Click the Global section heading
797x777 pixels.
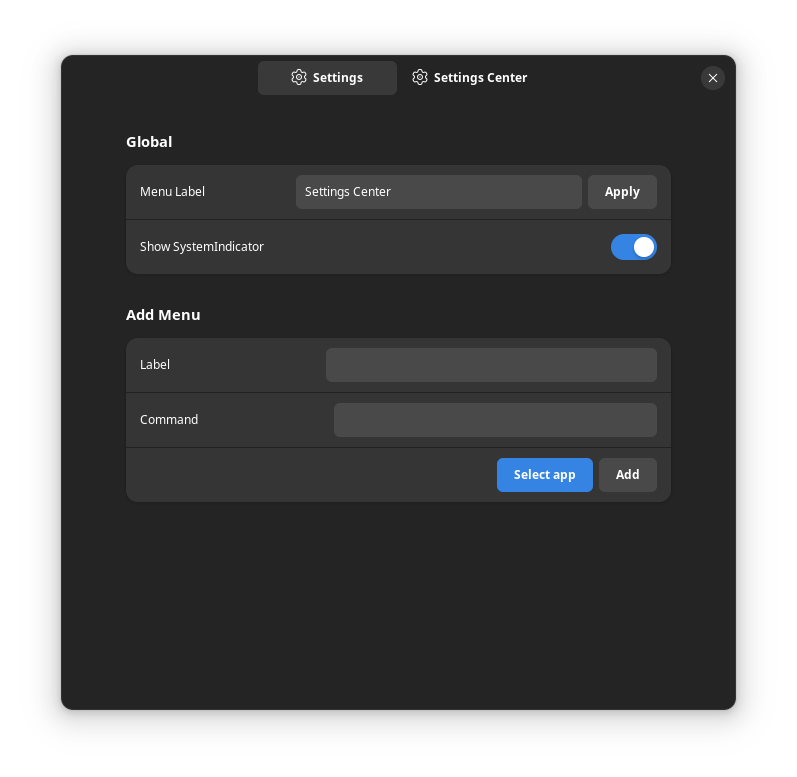pos(149,142)
